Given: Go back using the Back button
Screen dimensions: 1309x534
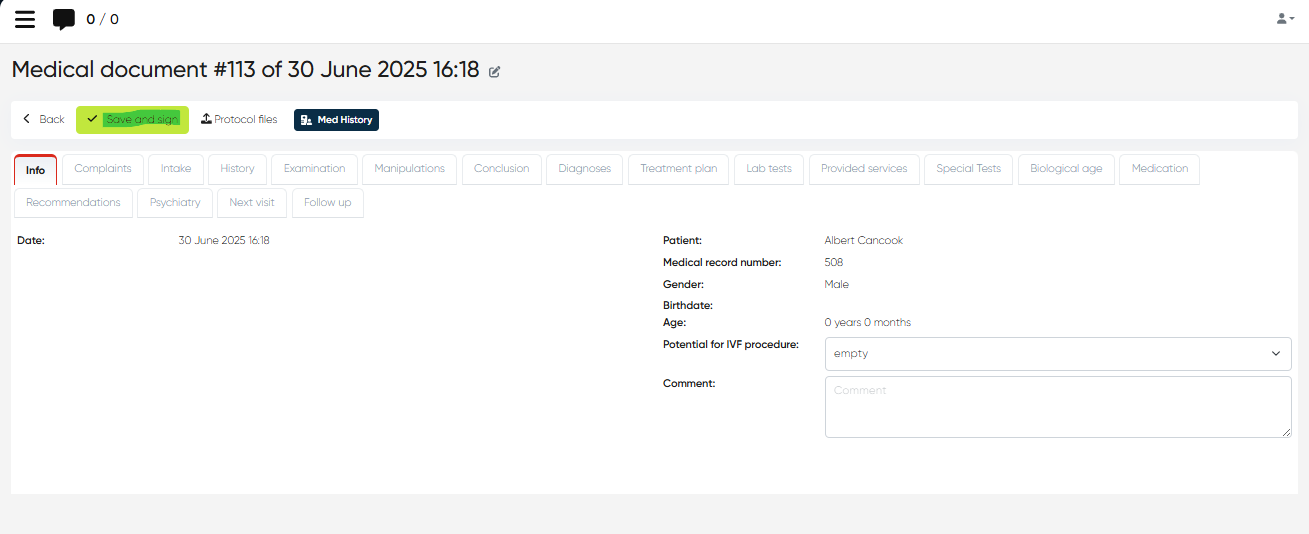Looking at the screenshot, I should [43, 119].
